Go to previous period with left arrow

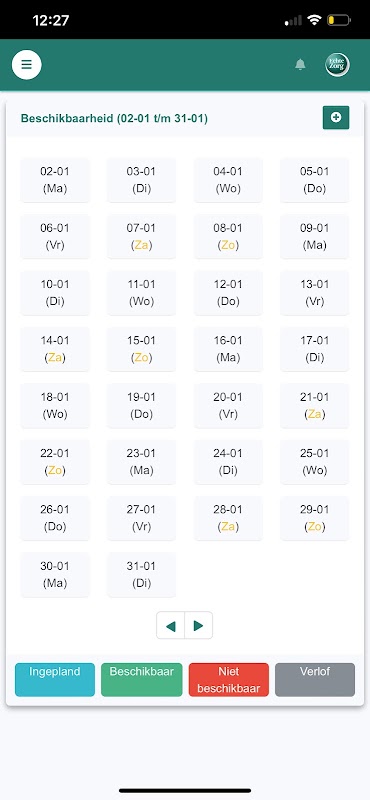pyautogui.click(x=170, y=626)
